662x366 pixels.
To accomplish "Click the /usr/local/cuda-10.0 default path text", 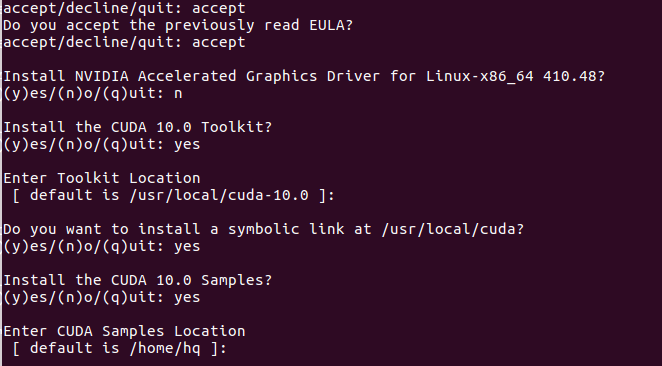I will [219, 195].
